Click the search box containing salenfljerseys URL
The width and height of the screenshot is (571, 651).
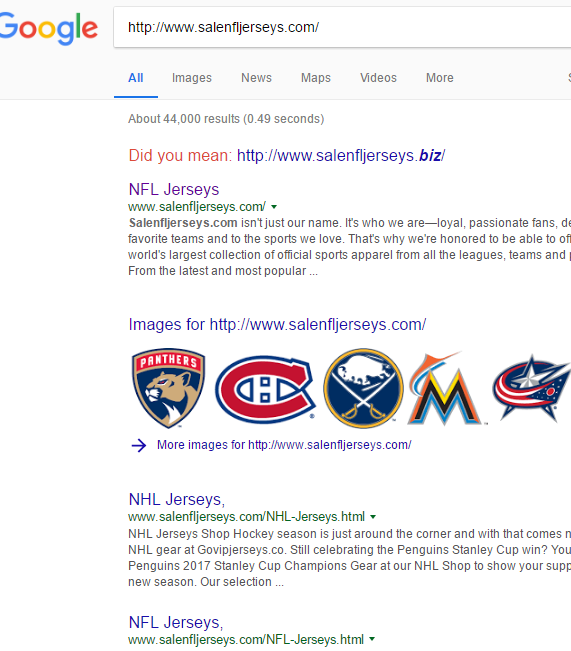[x=343, y=27]
